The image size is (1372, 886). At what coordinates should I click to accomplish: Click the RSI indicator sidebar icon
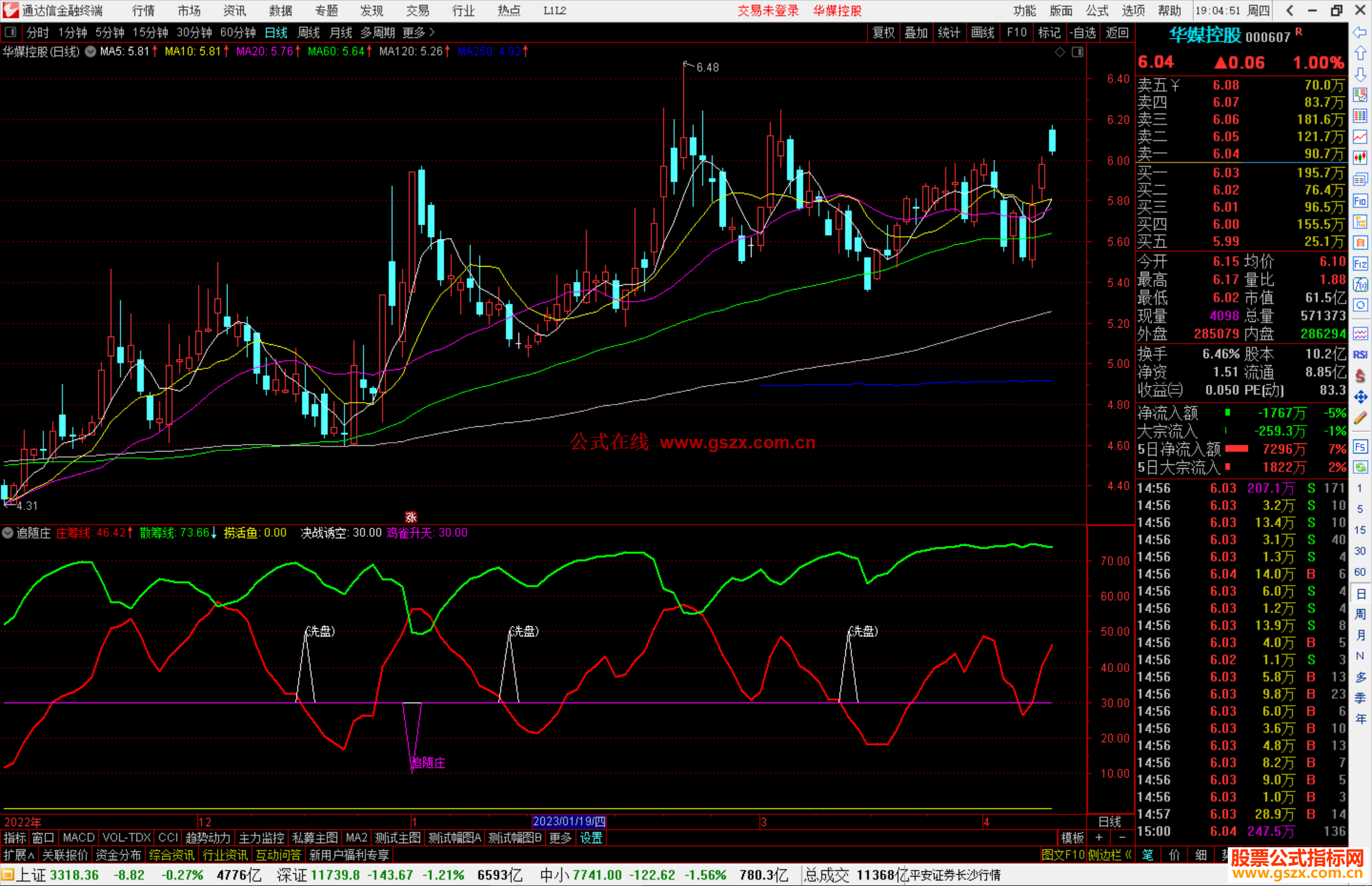tap(1360, 354)
